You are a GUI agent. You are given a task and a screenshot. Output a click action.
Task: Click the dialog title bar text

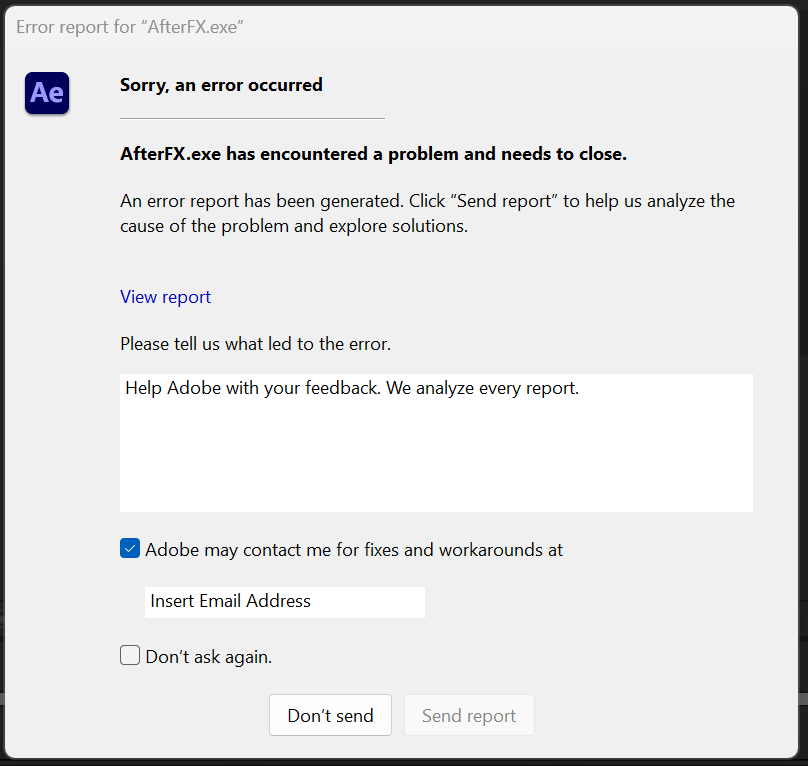coord(130,27)
